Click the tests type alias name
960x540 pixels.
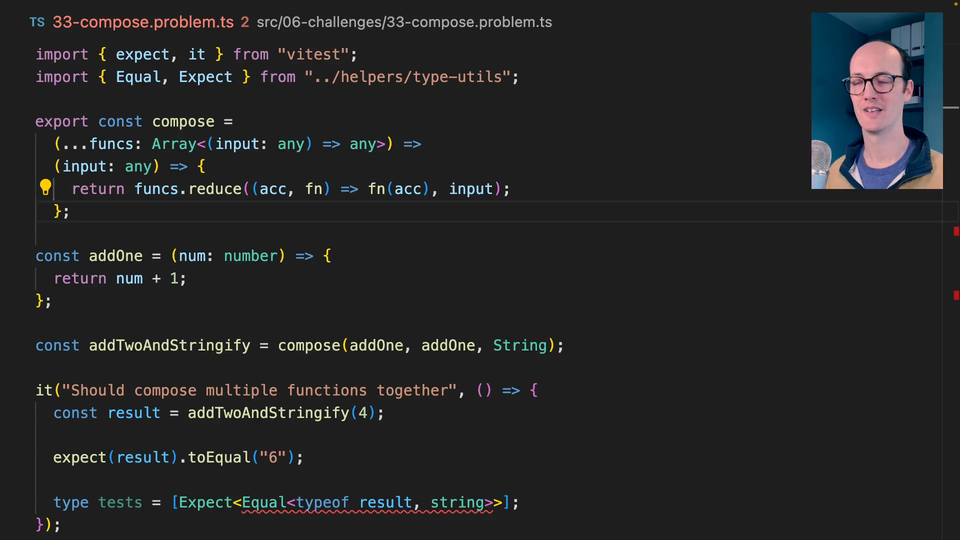coord(120,503)
